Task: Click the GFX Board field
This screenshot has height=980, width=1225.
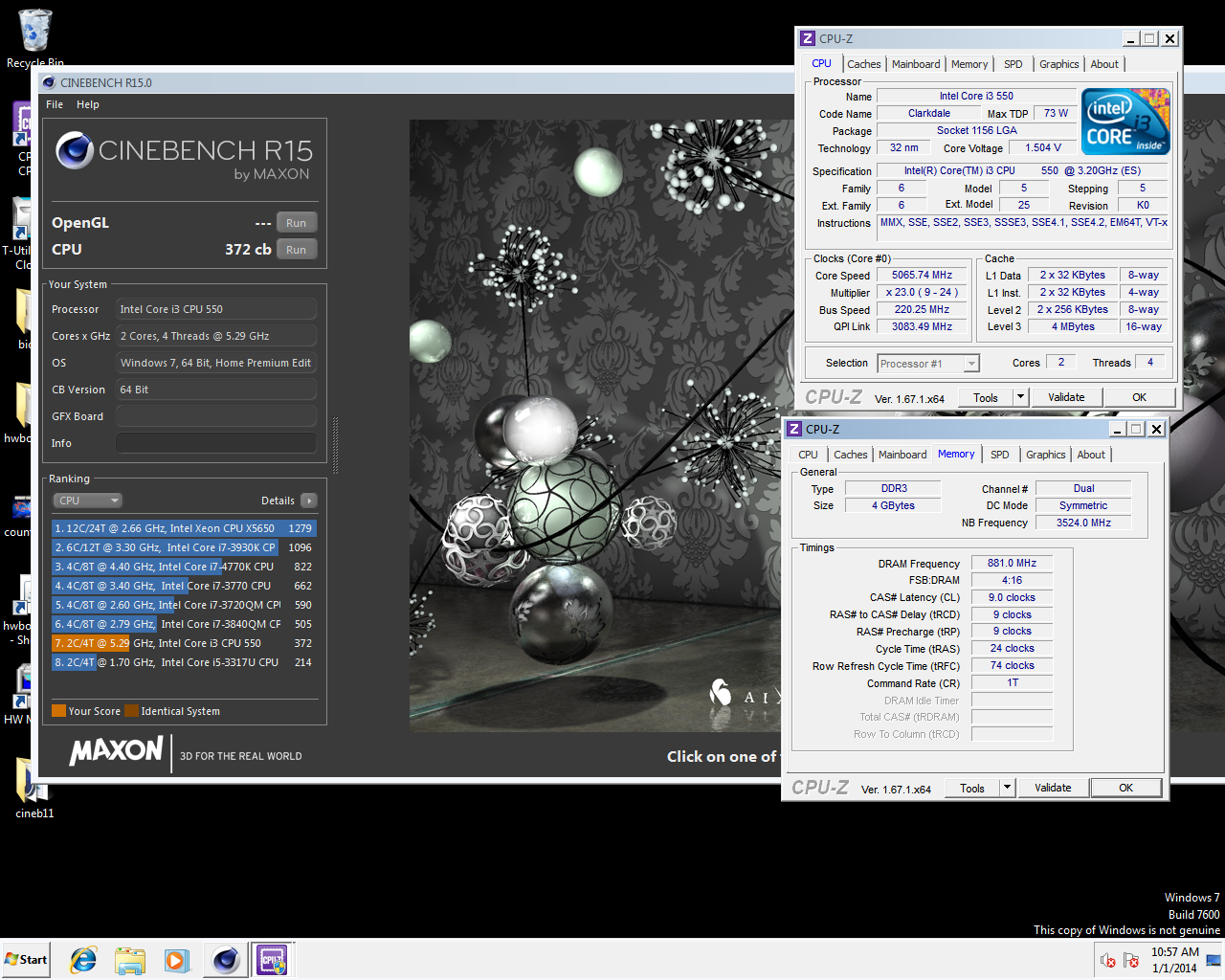Action: (216, 416)
